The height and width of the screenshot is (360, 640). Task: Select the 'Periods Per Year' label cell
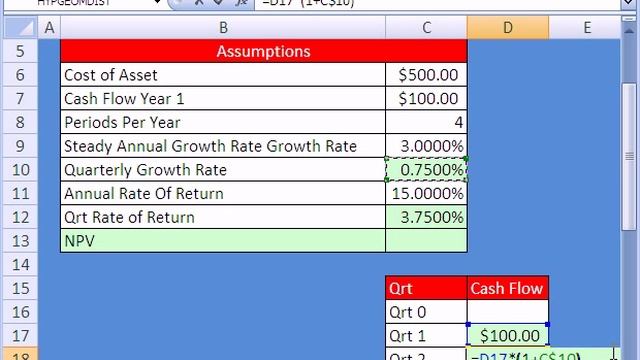click(223, 122)
